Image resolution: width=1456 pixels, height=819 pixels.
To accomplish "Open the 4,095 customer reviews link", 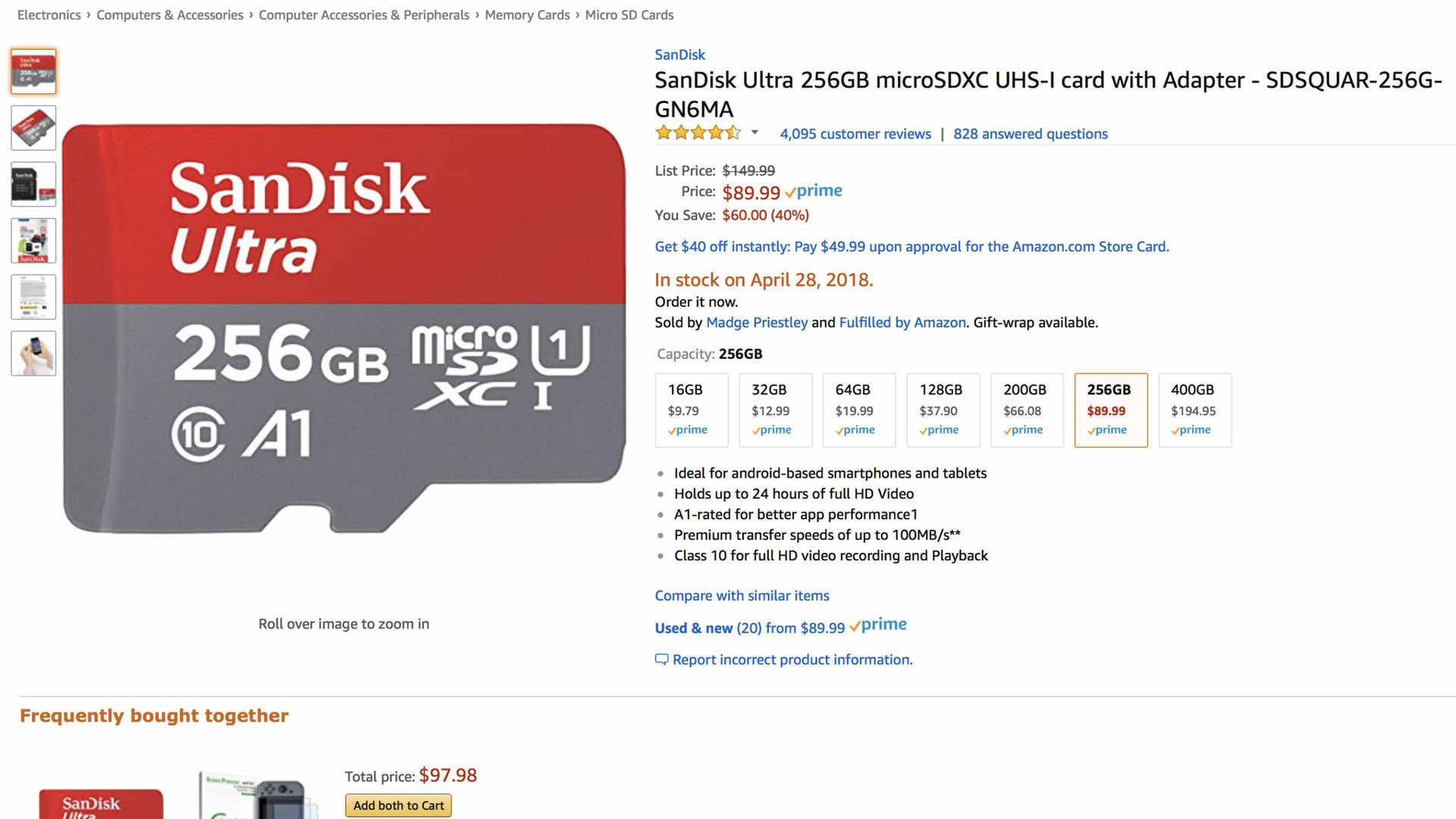I will tap(855, 134).
